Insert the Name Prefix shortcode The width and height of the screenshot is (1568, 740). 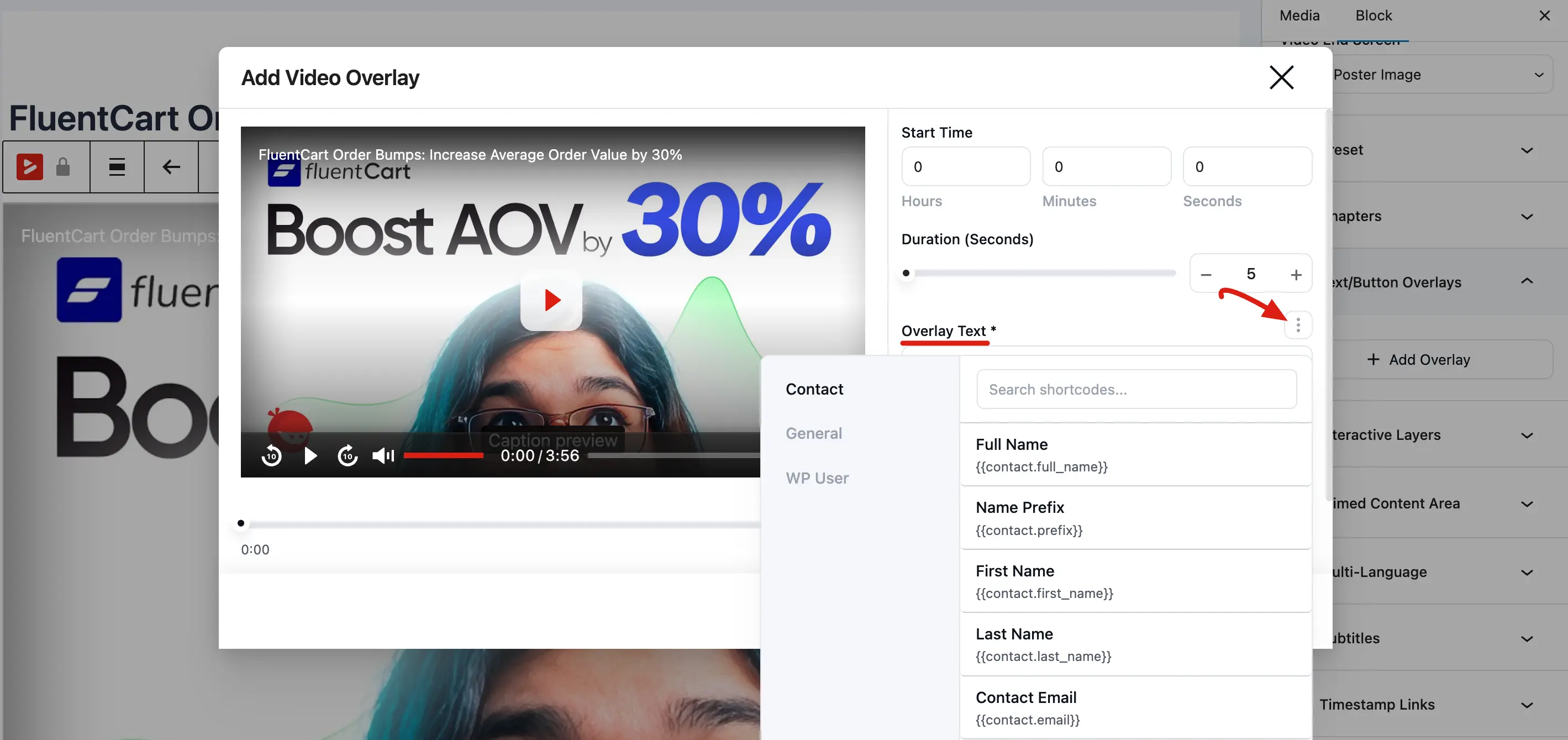coord(1135,518)
